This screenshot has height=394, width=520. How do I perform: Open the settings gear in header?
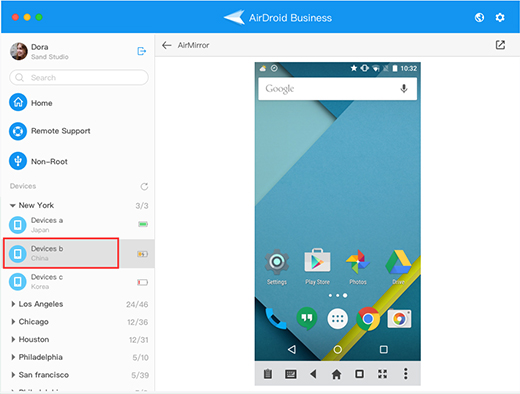pos(500,17)
